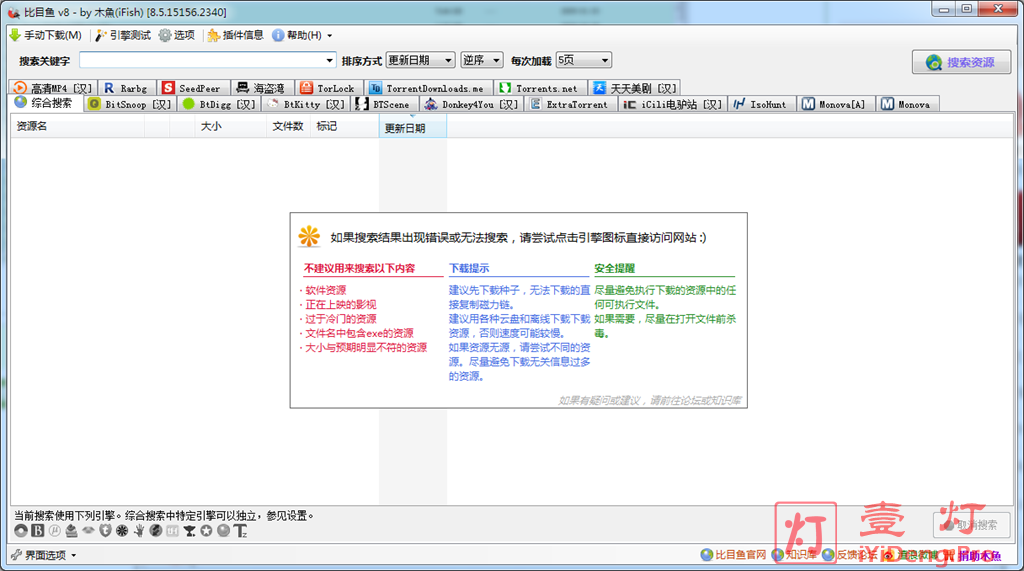Switch to the TorLock engine tab
Viewport: 1024px width, 571px height.
click(327, 88)
